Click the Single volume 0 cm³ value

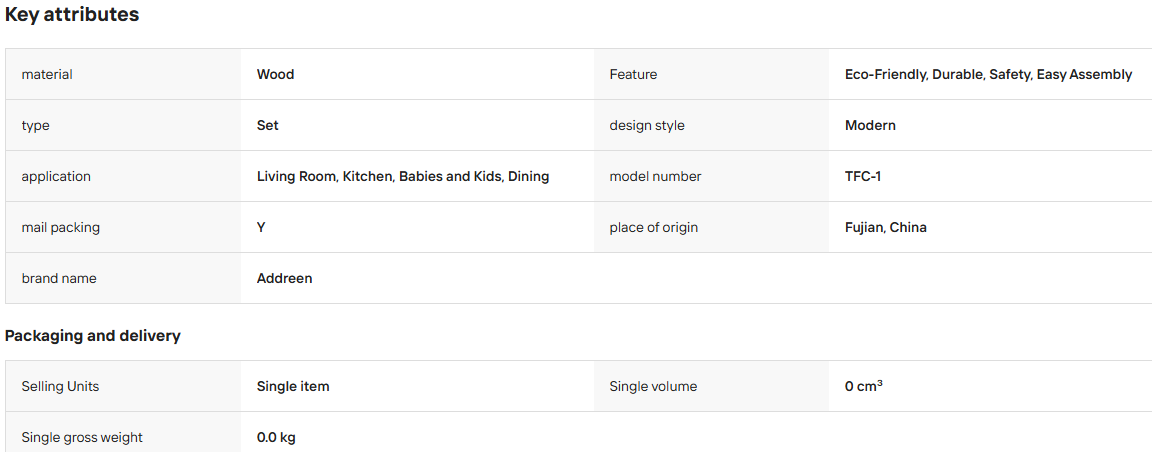pos(863,386)
